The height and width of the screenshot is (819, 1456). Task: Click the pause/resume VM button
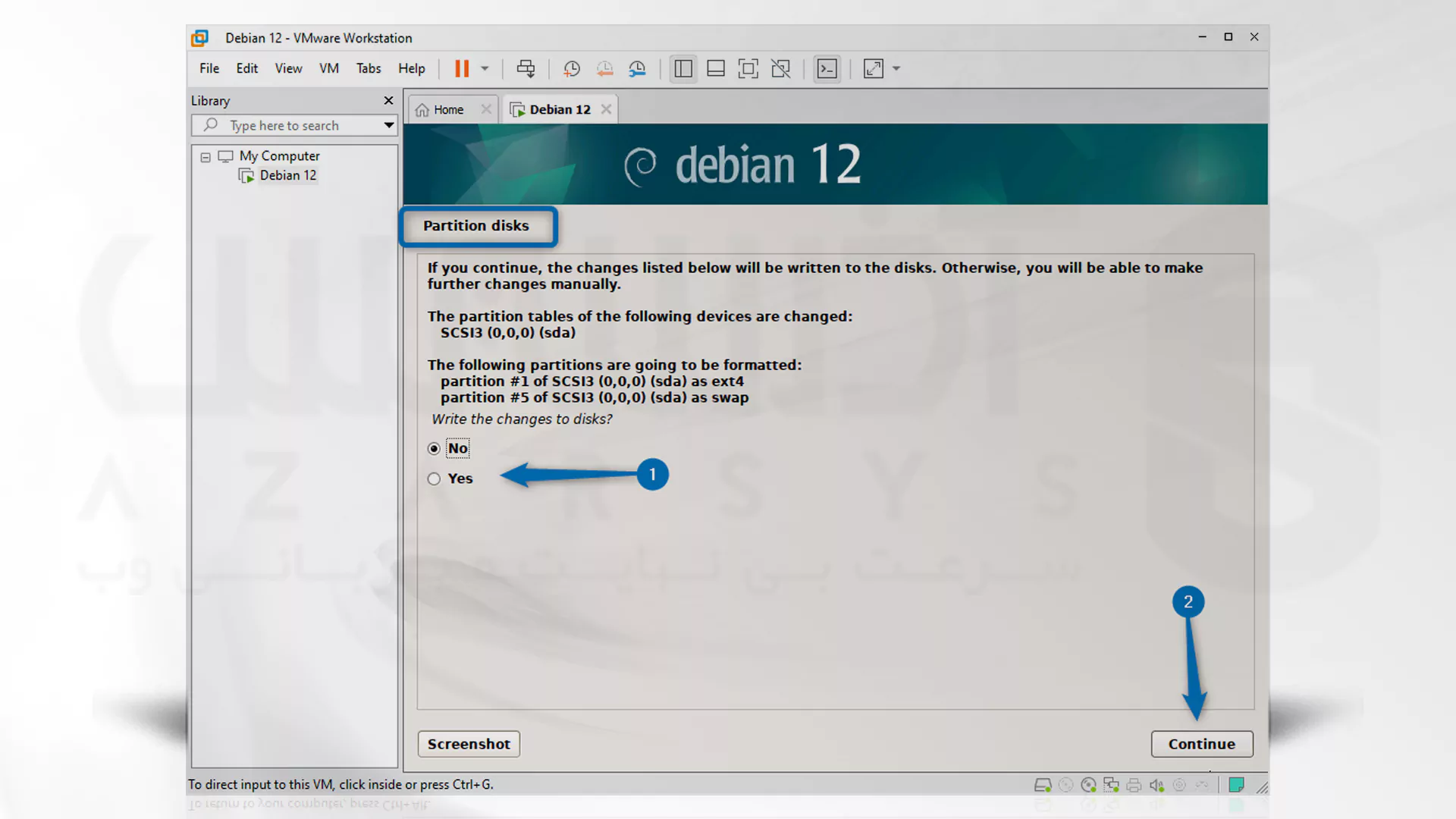tap(462, 67)
